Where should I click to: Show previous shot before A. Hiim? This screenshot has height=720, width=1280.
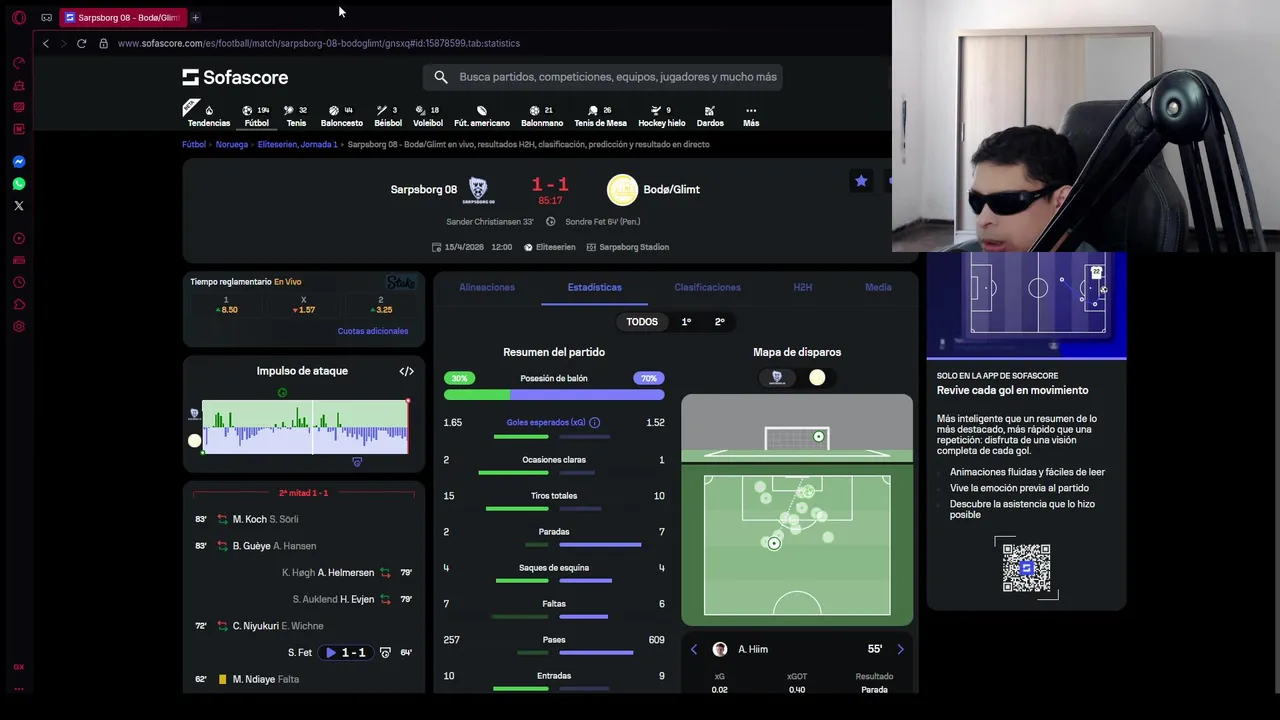(694, 649)
